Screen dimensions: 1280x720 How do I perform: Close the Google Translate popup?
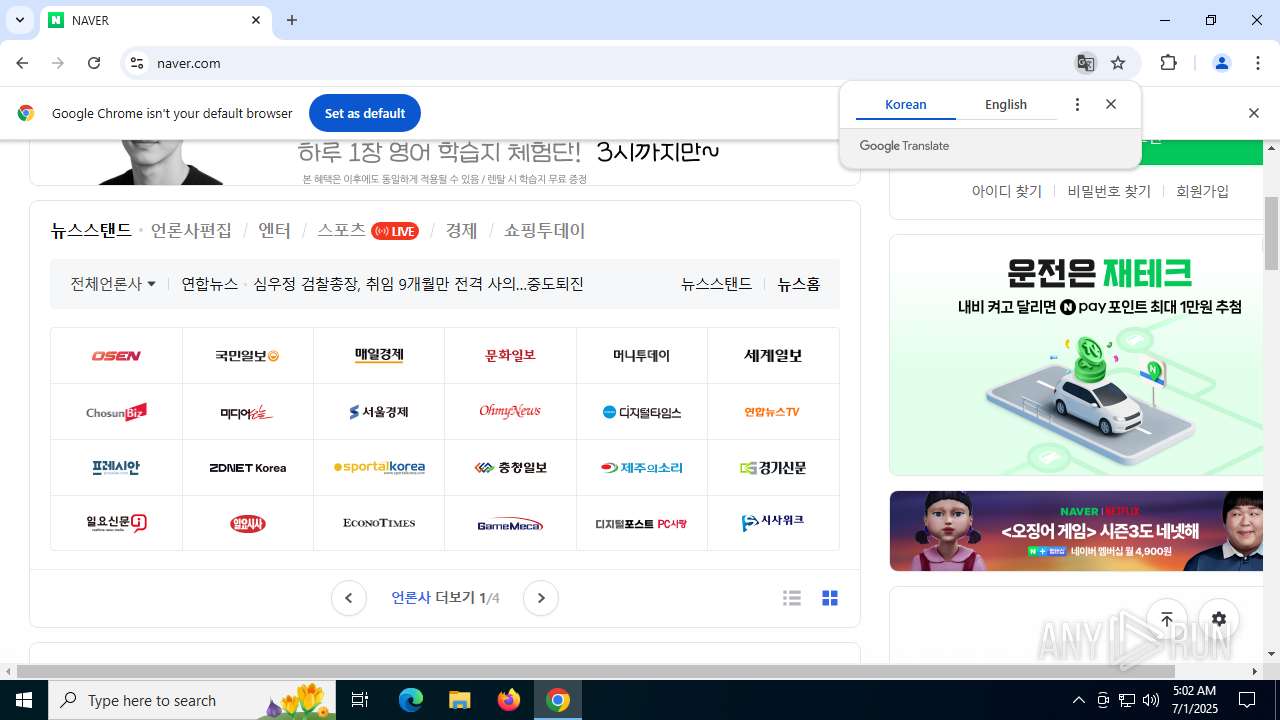[x=1111, y=104]
